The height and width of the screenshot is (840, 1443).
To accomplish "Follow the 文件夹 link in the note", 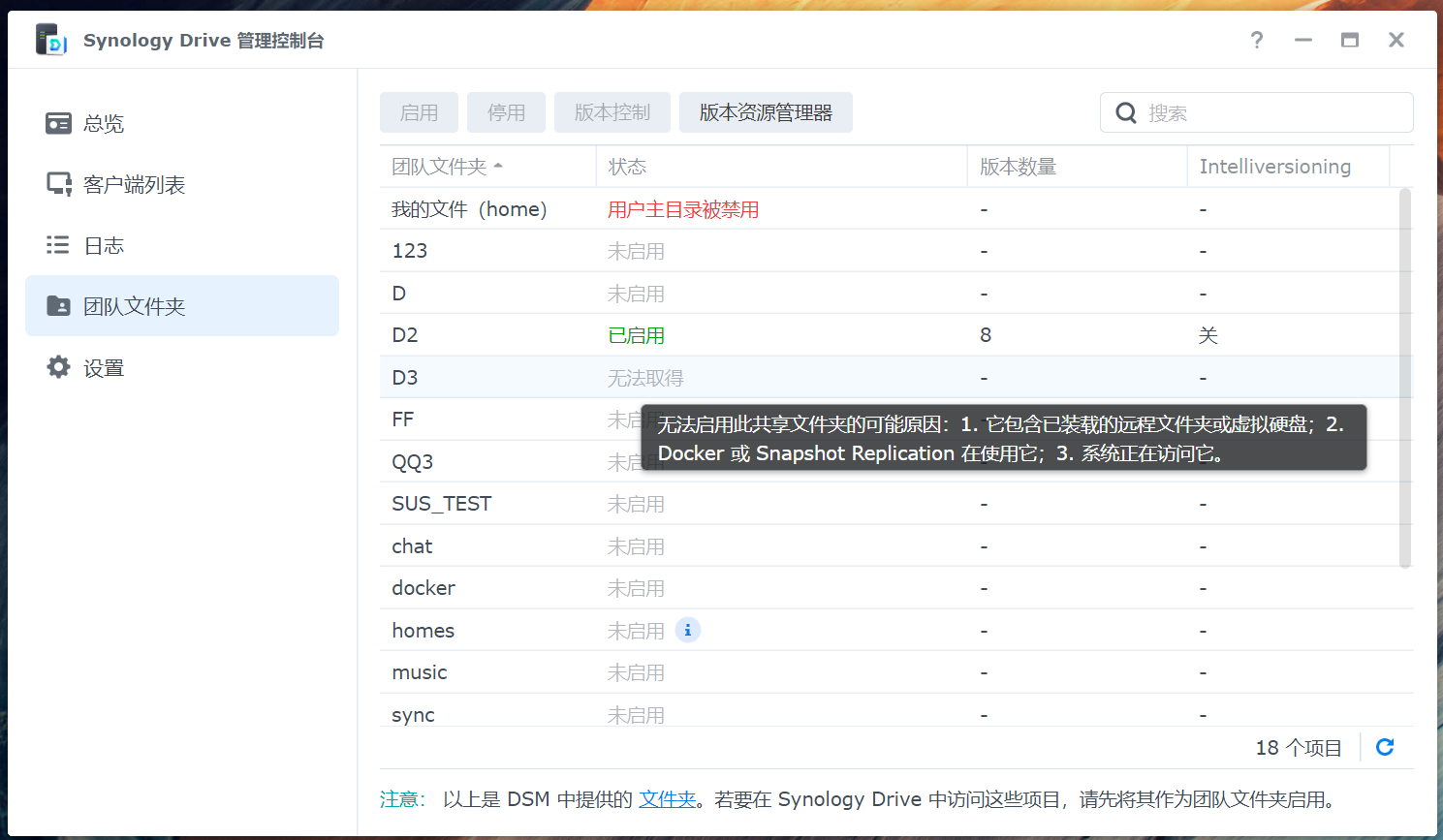I will tap(668, 799).
